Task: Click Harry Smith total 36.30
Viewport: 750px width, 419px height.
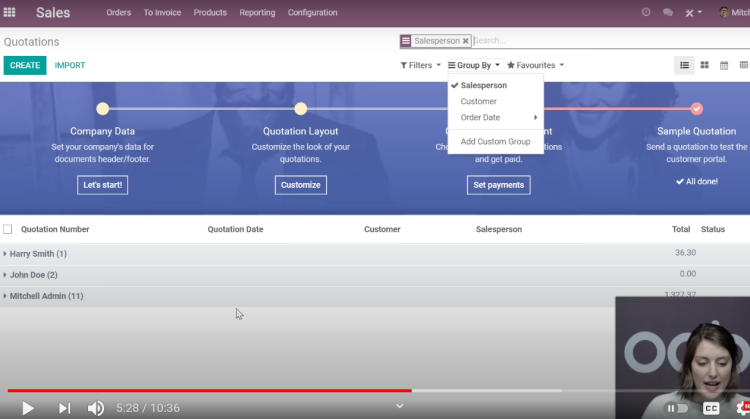Action: tap(685, 253)
